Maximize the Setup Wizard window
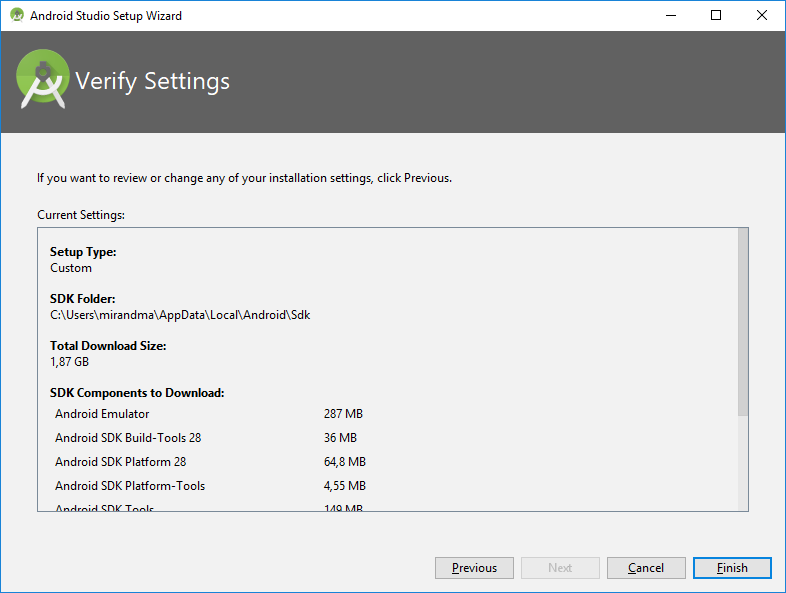This screenshot has height=593, width=786. pyautogui.click(x=716, y=16)
